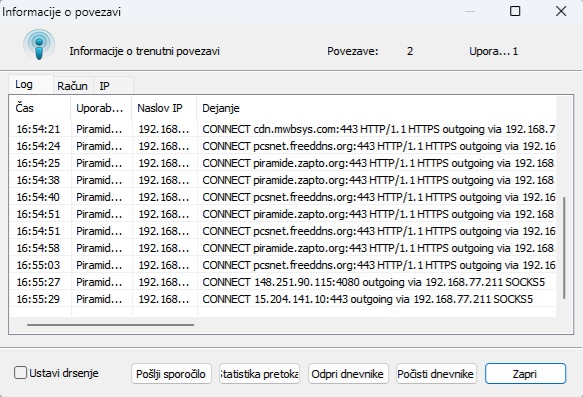Select log row at 16:54:24
The height and width of the screenshot is (397, 583).
283,146
